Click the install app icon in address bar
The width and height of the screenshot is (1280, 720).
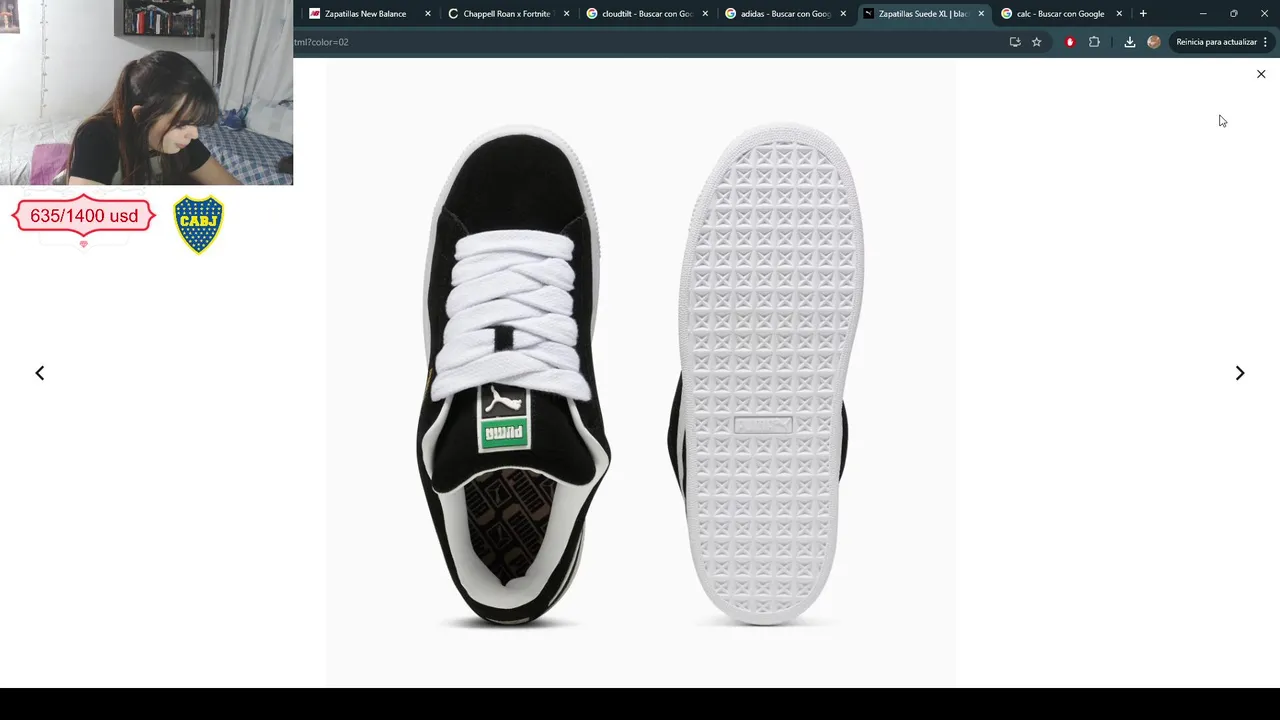point(1015,42)
